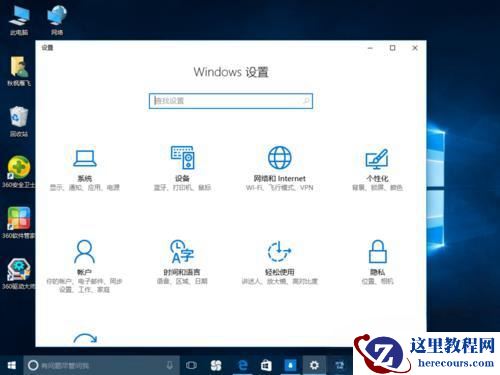Image resolution: width=500 pixels, height=375 pixels.
Task: Select the Settings gear on the taskbar
Action: [314, 365]
